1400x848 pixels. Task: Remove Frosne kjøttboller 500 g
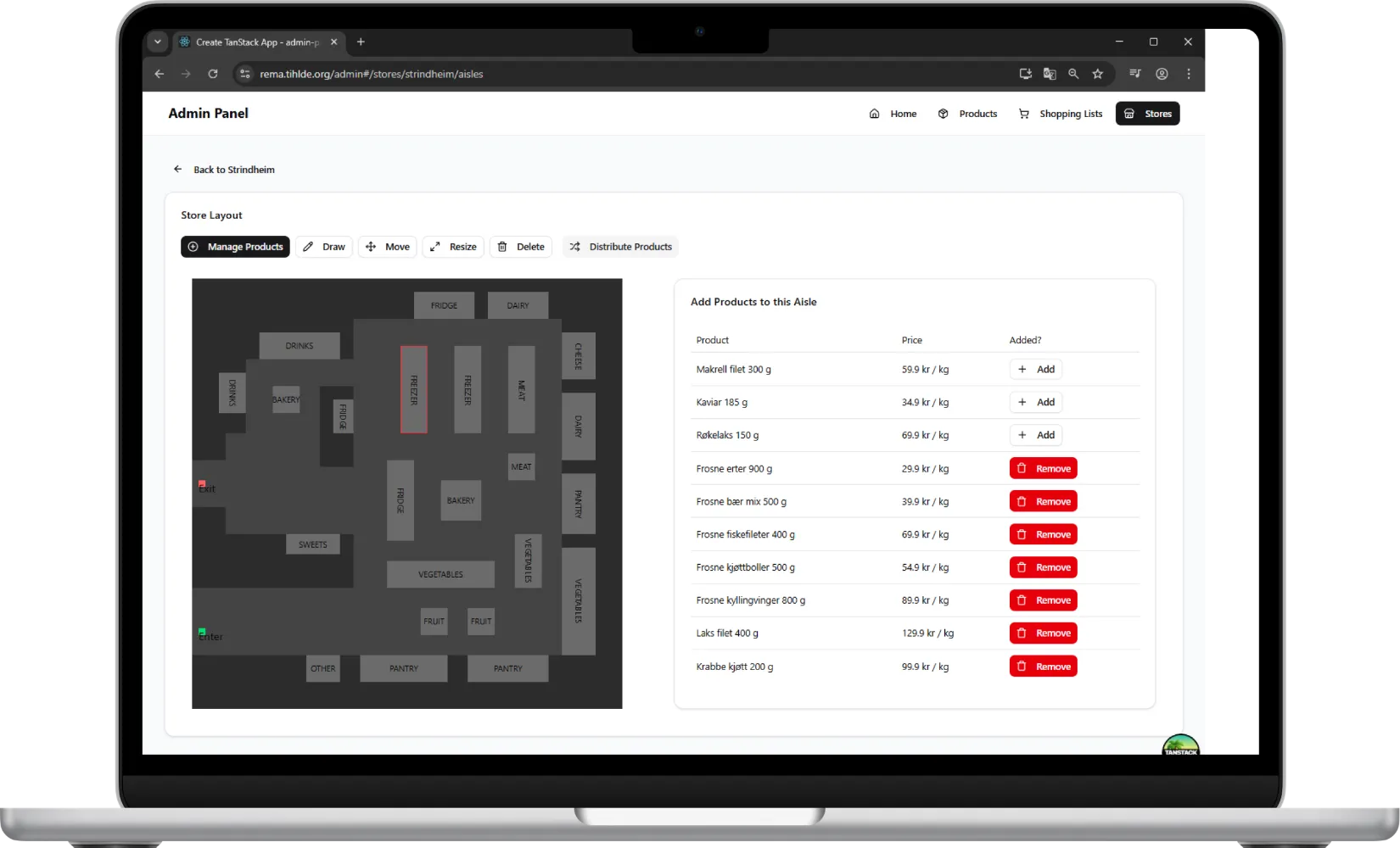[x=1044, y=567]
